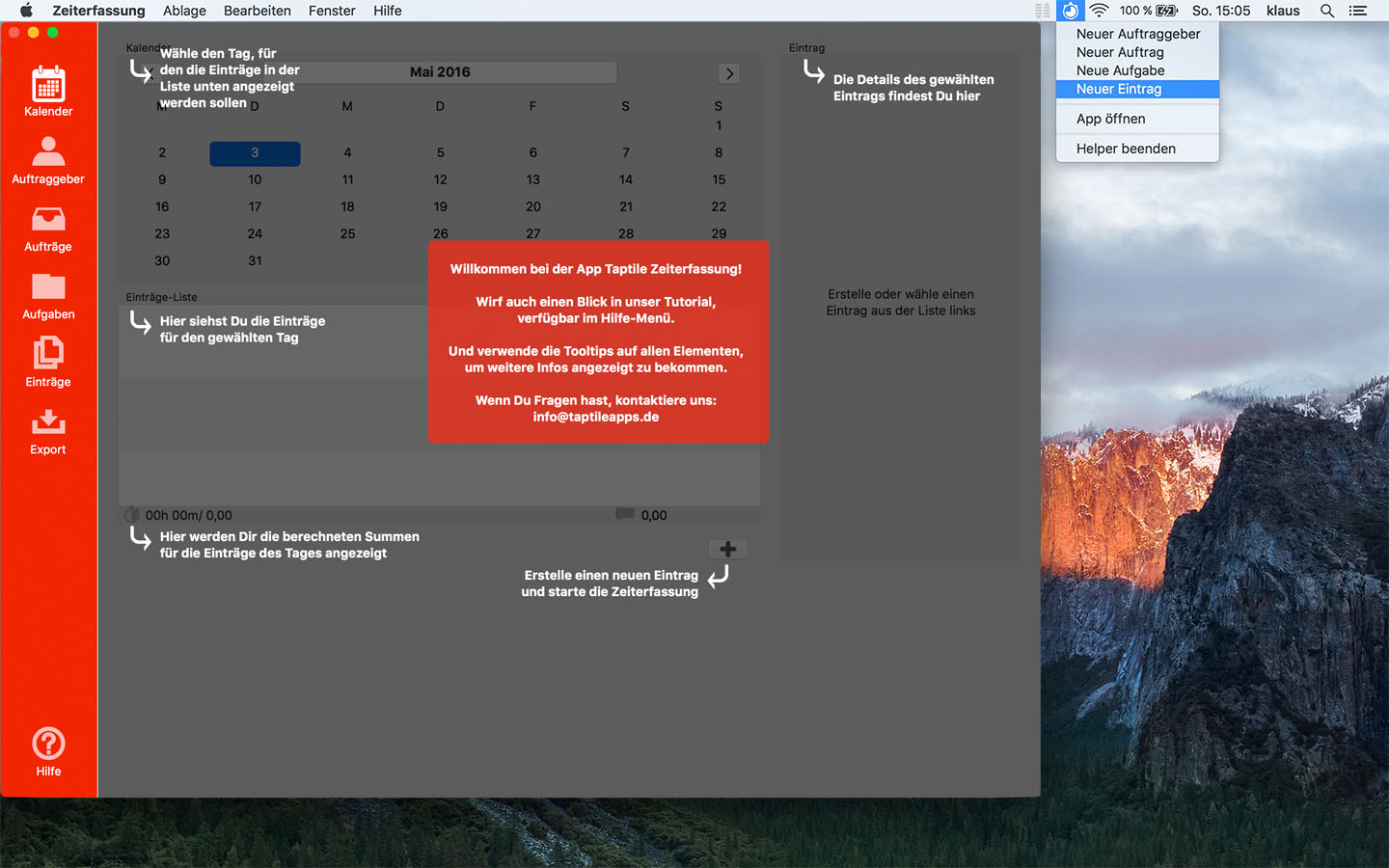Select day 7 in the calendar
Screen dimensions: 1389x868
tap(626, 152)
